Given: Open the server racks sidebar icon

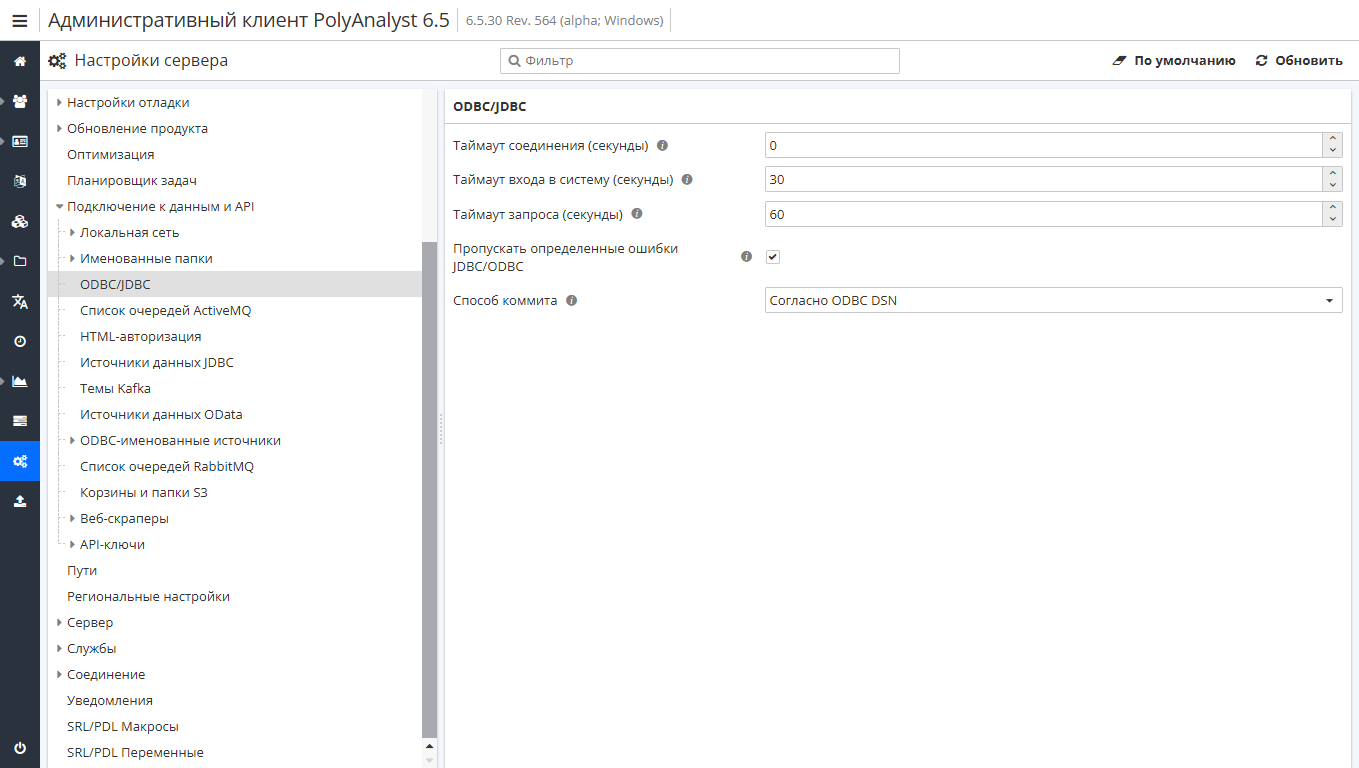Looking at the screenshot, I should 20,421.
